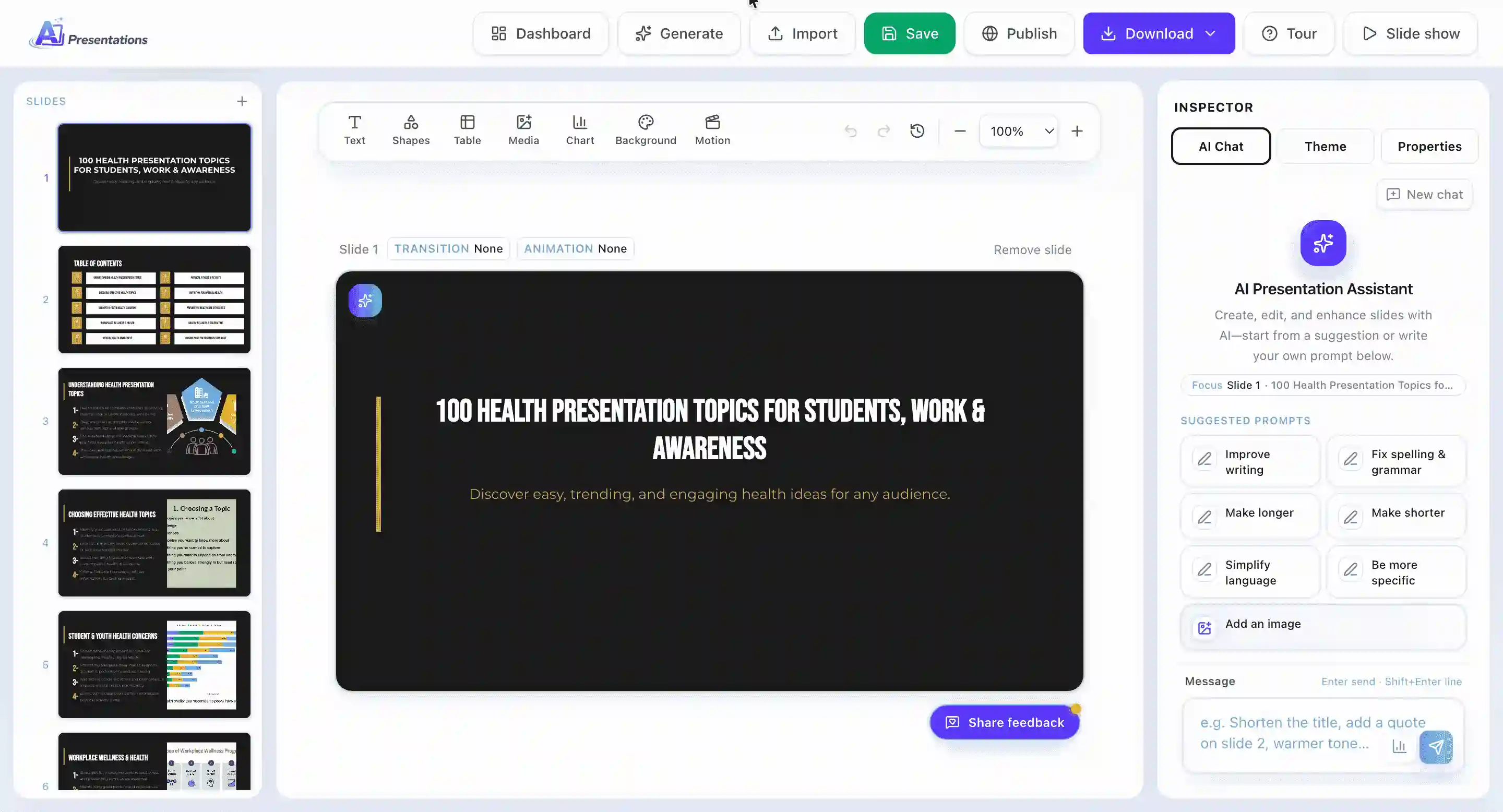Select the Table of Contents slide thumbnail
Screen dimensions: 1503x812
[154, 299]
